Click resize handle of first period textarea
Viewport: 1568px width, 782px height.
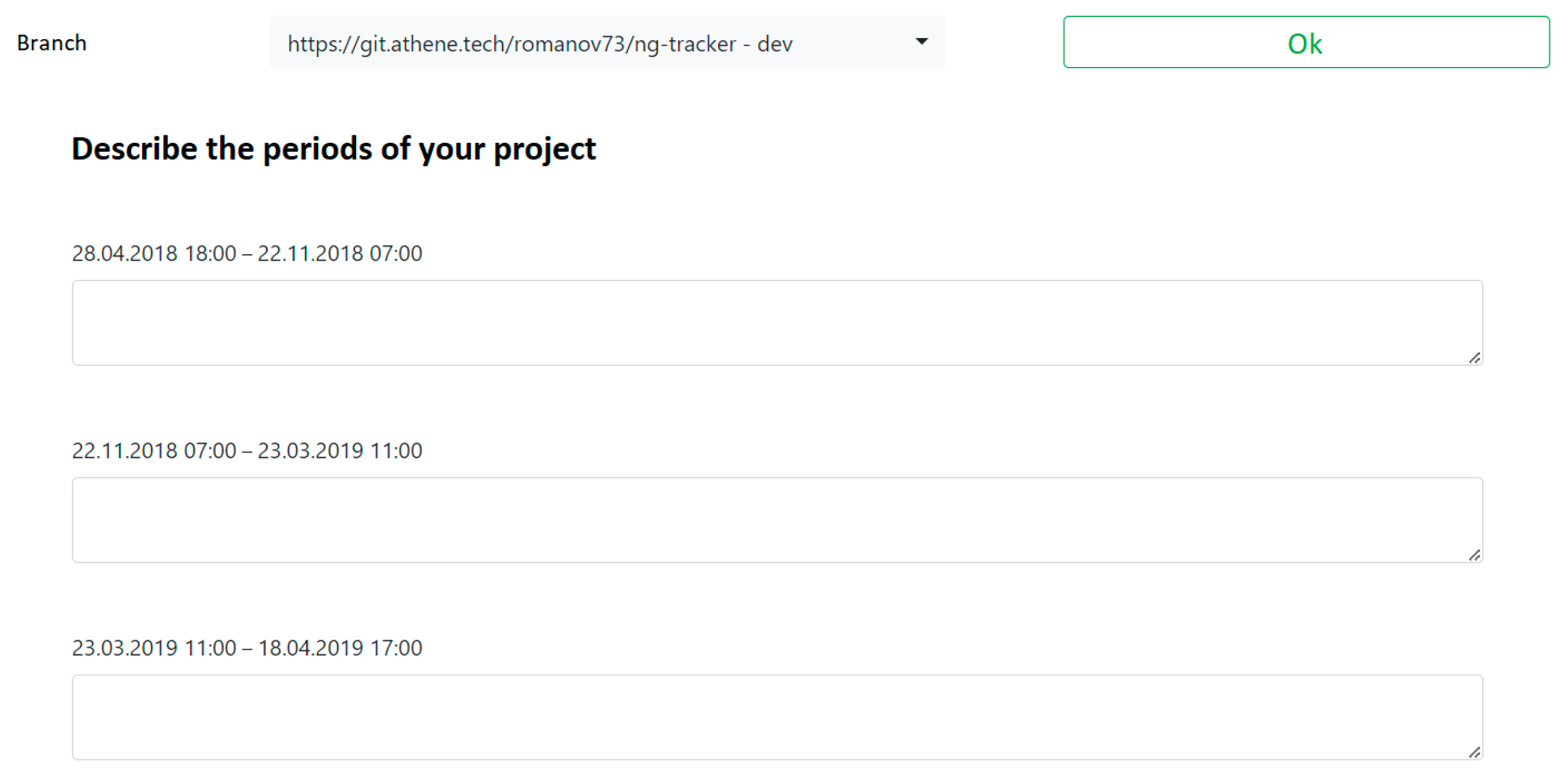click(1474, 358)
